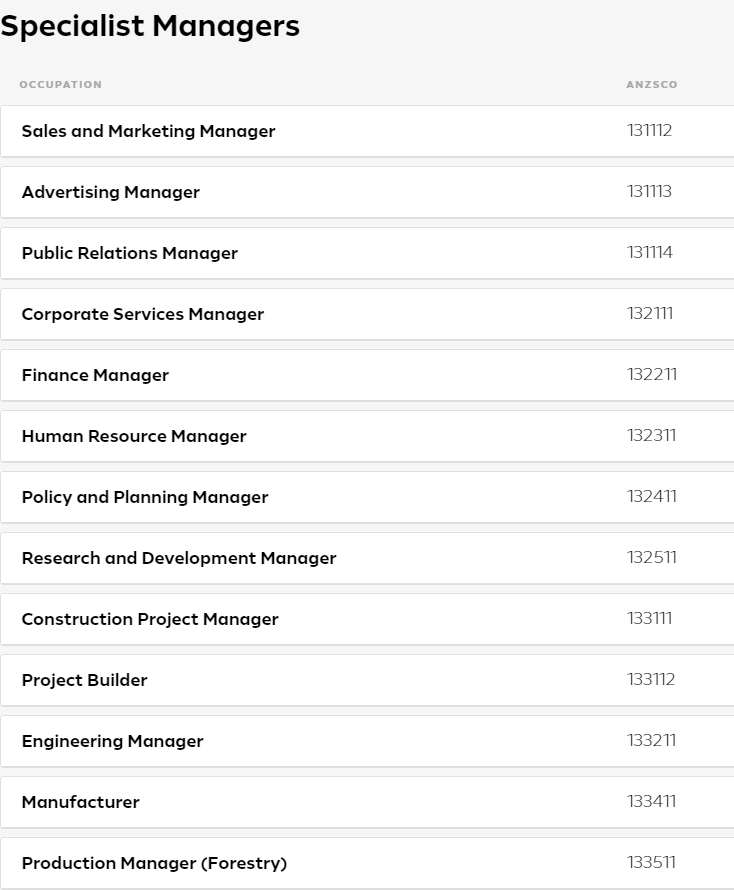Screen dimensions: 734x890
Task: Open the Finance Manager listing
Action: (95, 375)
